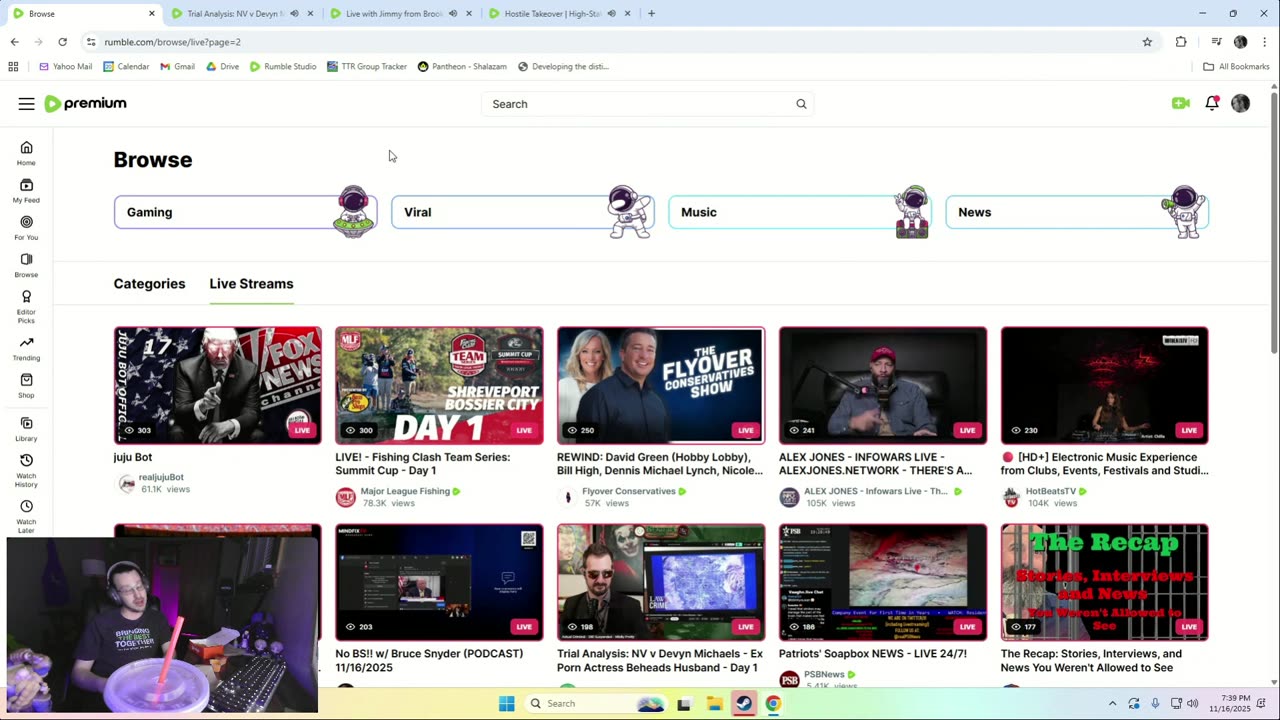Open the juju Bot live stream thumbnail
Screen dimensions: 1280x720
(218, 385)
